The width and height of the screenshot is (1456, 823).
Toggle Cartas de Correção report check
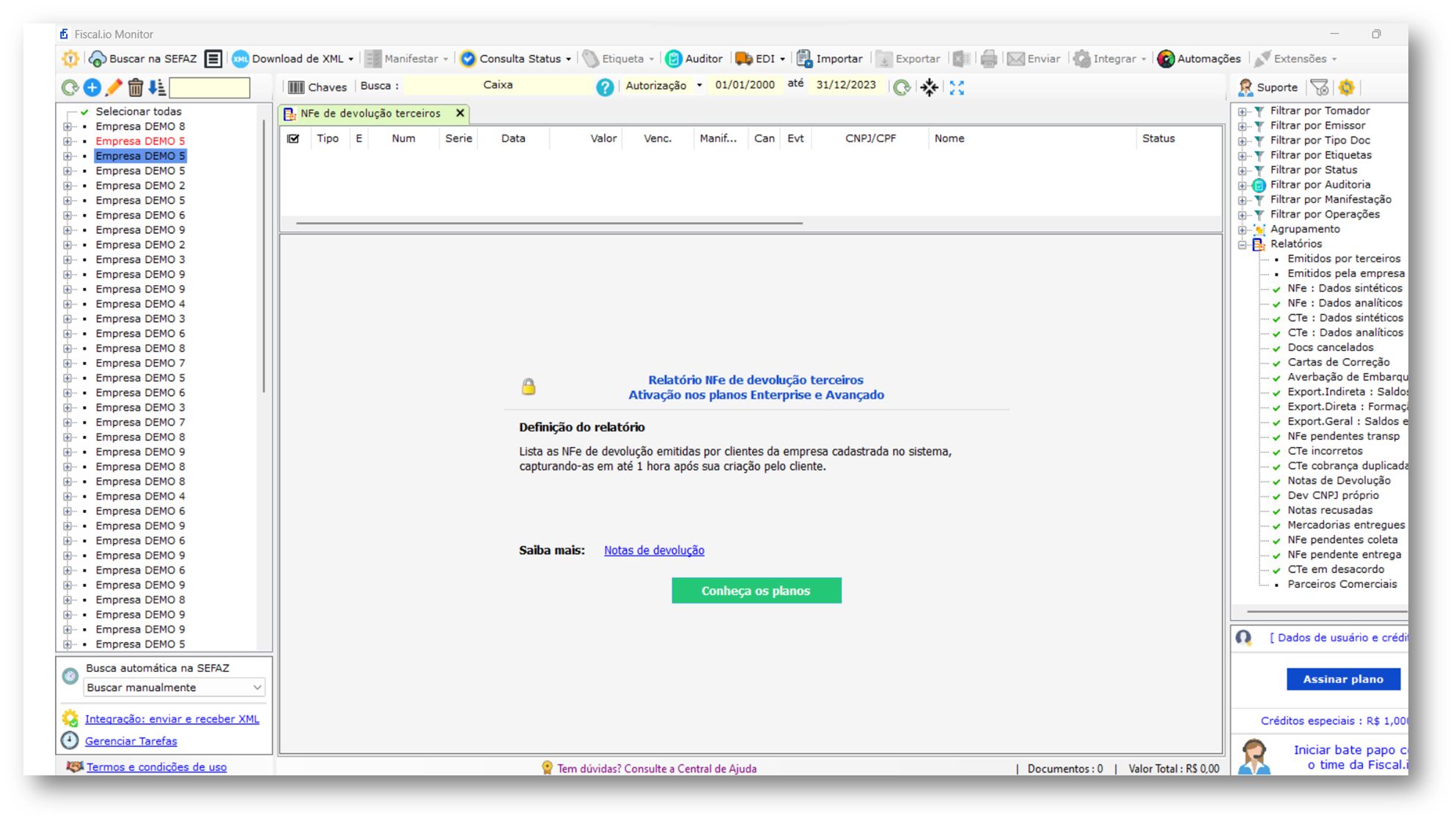[x=1276, y=363]
